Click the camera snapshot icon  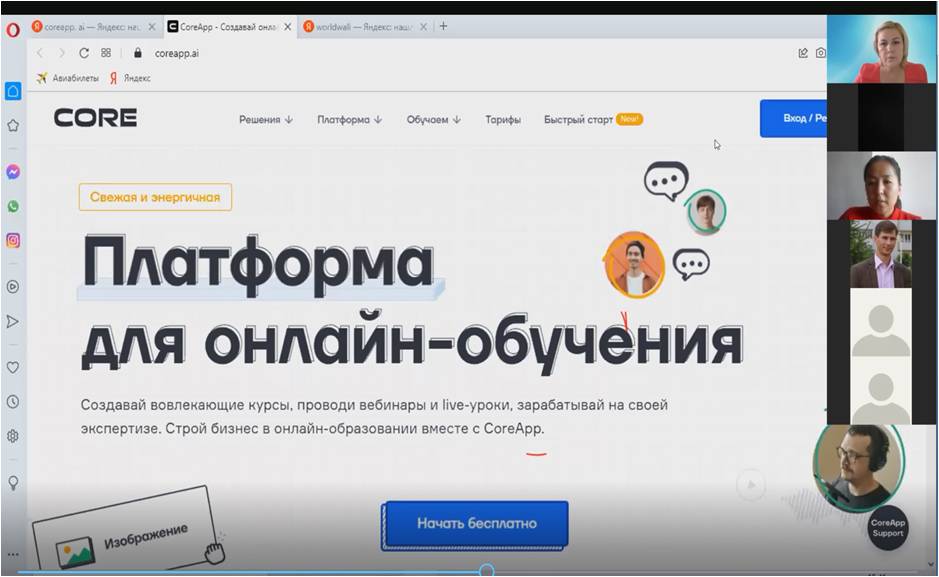pyautogui.click(x=820, y=53)
